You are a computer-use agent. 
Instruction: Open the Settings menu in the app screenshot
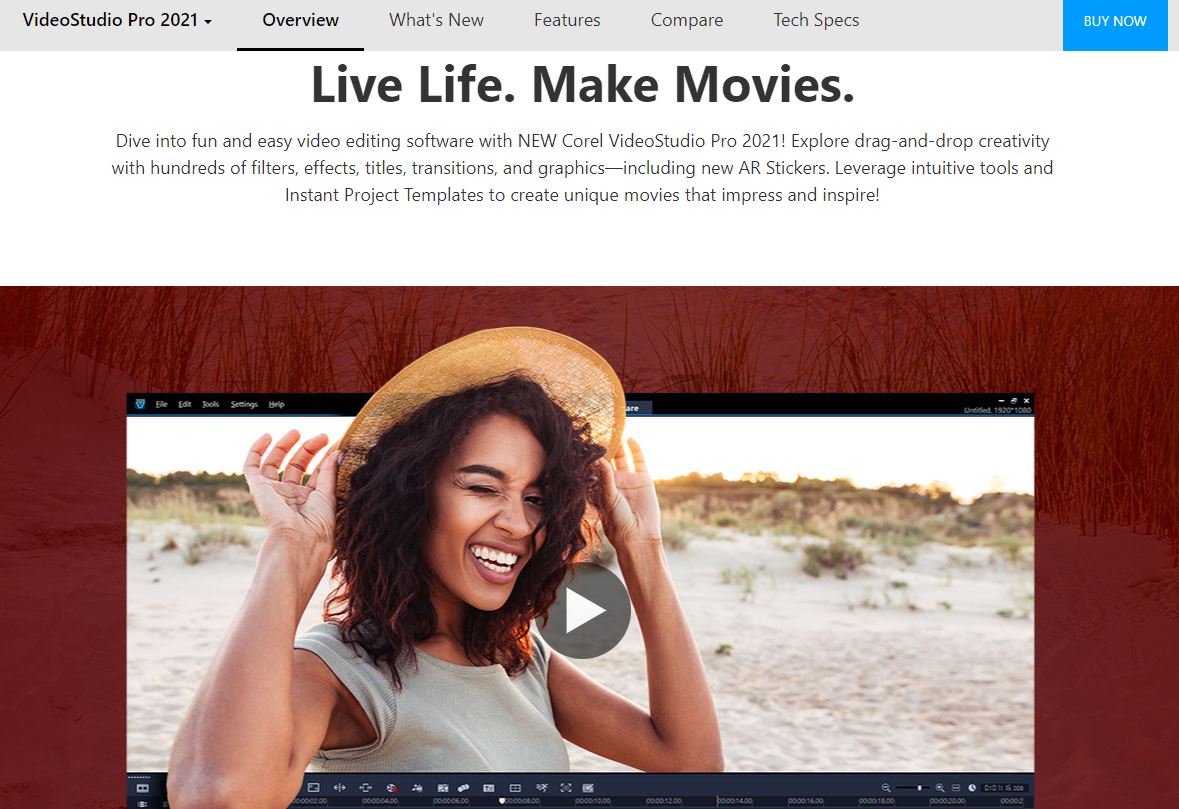(244, 404)
